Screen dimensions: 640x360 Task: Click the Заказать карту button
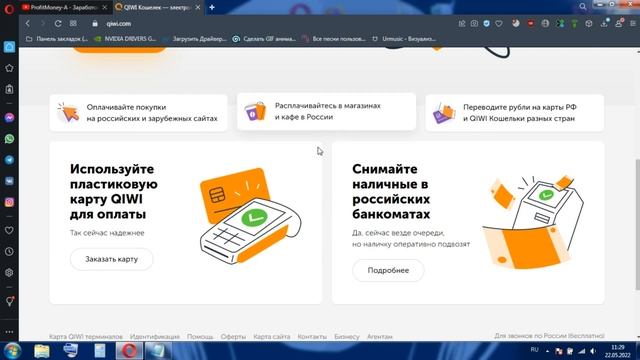(x=111, y=259)
